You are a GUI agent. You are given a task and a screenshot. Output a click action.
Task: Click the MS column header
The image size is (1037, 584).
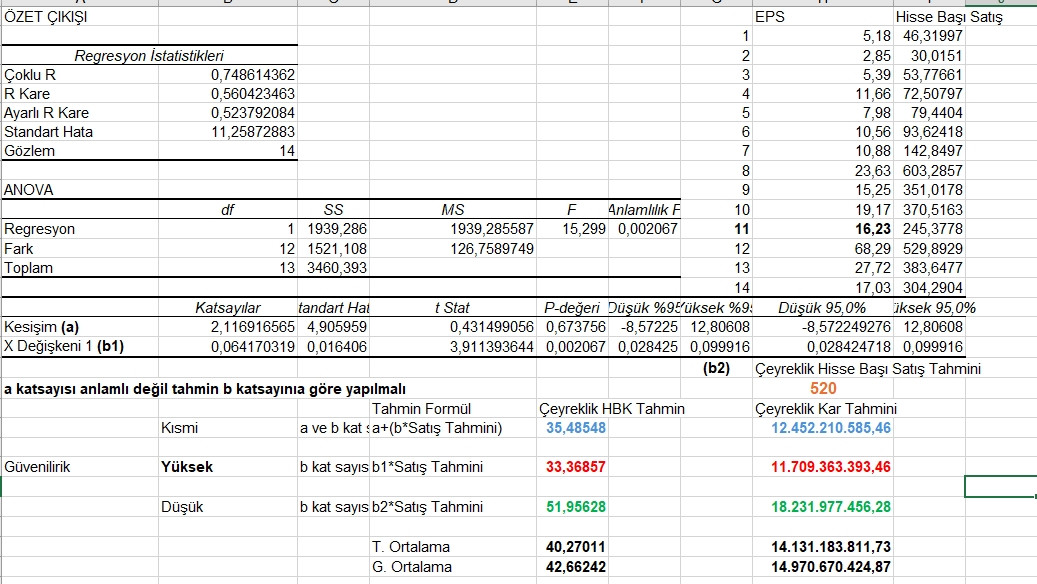[452, 210]
